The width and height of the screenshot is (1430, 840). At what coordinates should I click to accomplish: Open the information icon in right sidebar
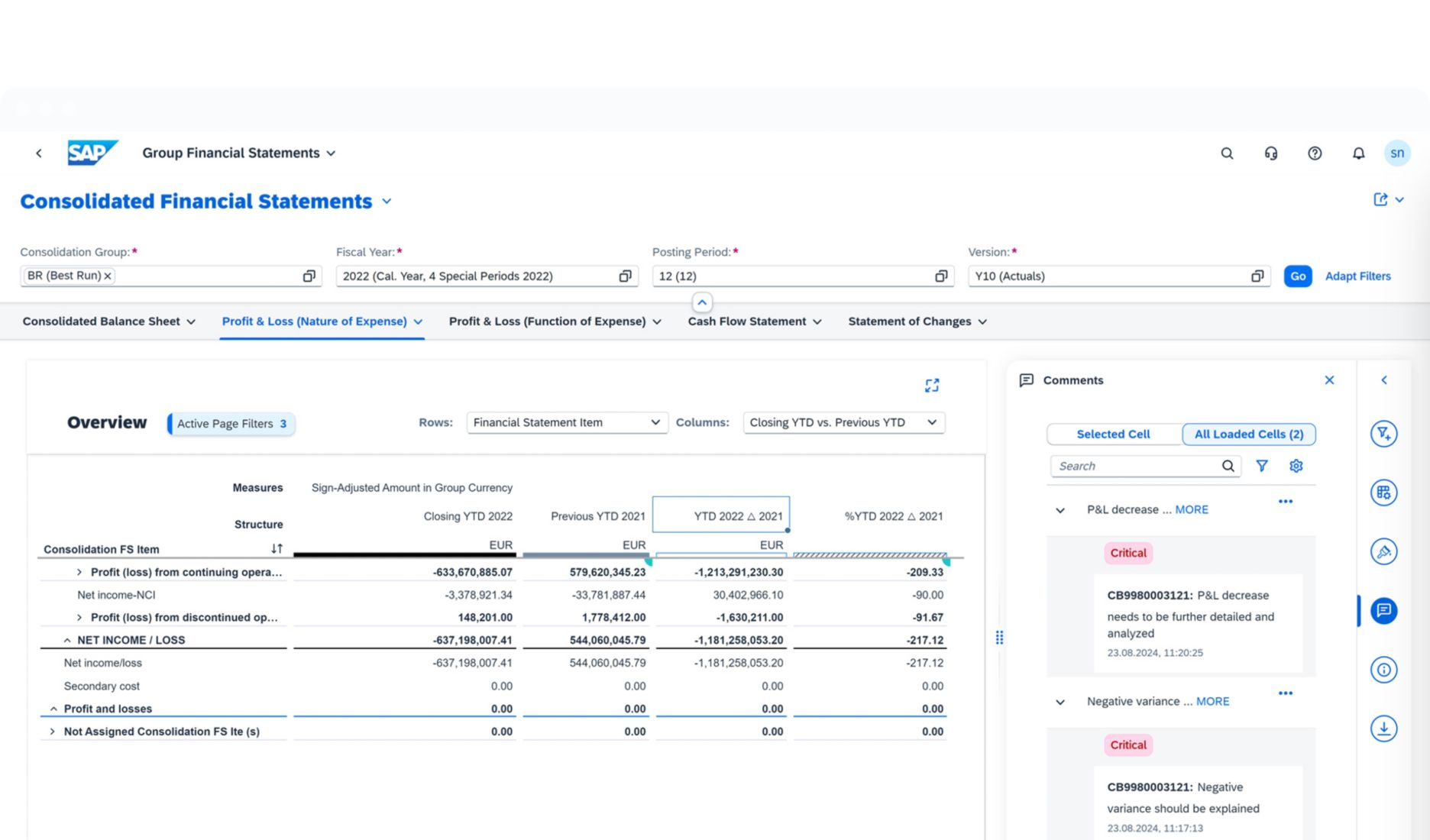[x=1383, y=670]
